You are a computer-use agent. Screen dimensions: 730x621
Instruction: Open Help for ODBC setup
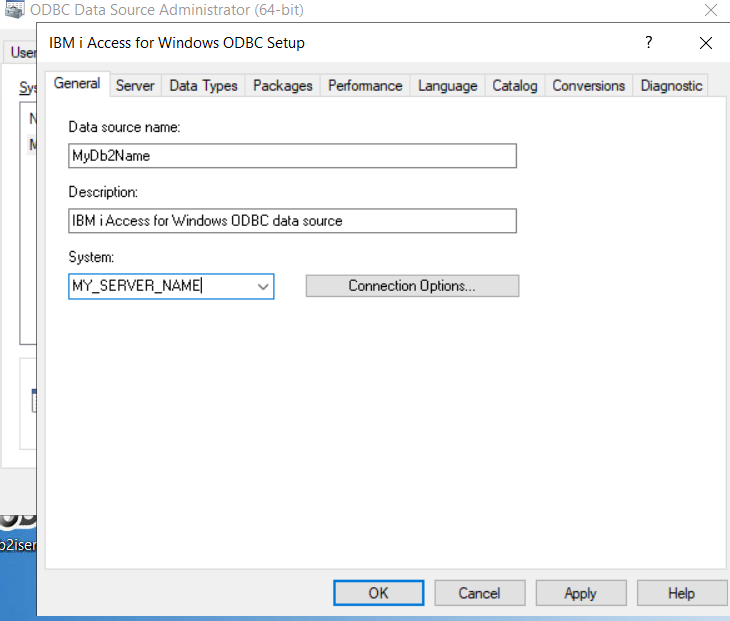682,593
